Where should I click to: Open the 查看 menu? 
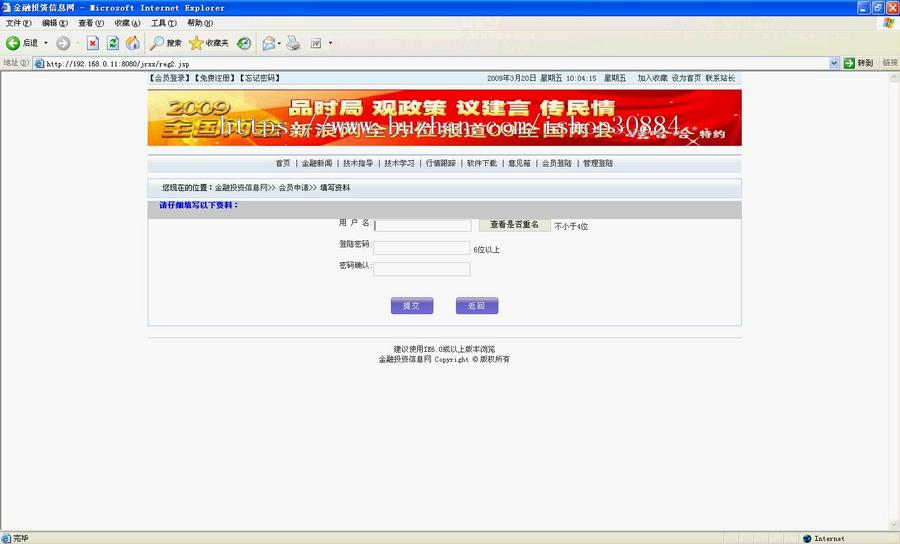coord(91,23)
